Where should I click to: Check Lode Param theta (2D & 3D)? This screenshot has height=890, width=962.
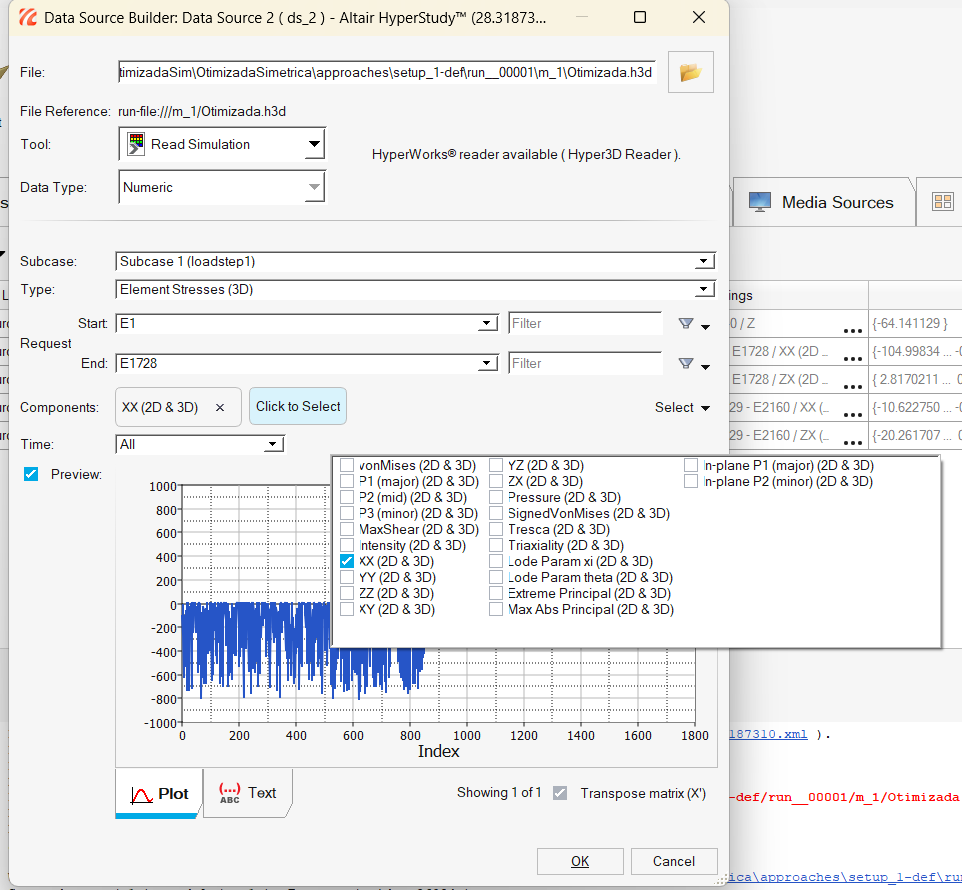click(x=496, y=577)
